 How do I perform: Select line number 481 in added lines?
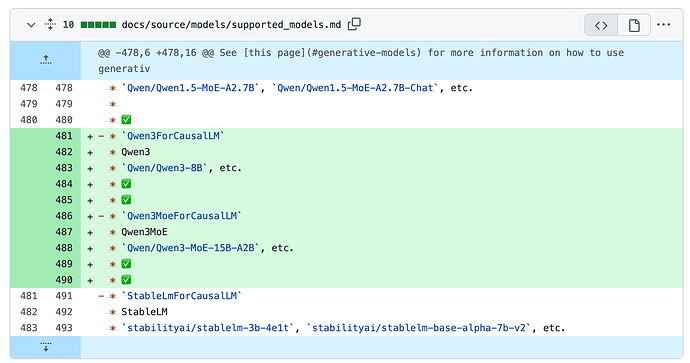[x=64, y=136]
